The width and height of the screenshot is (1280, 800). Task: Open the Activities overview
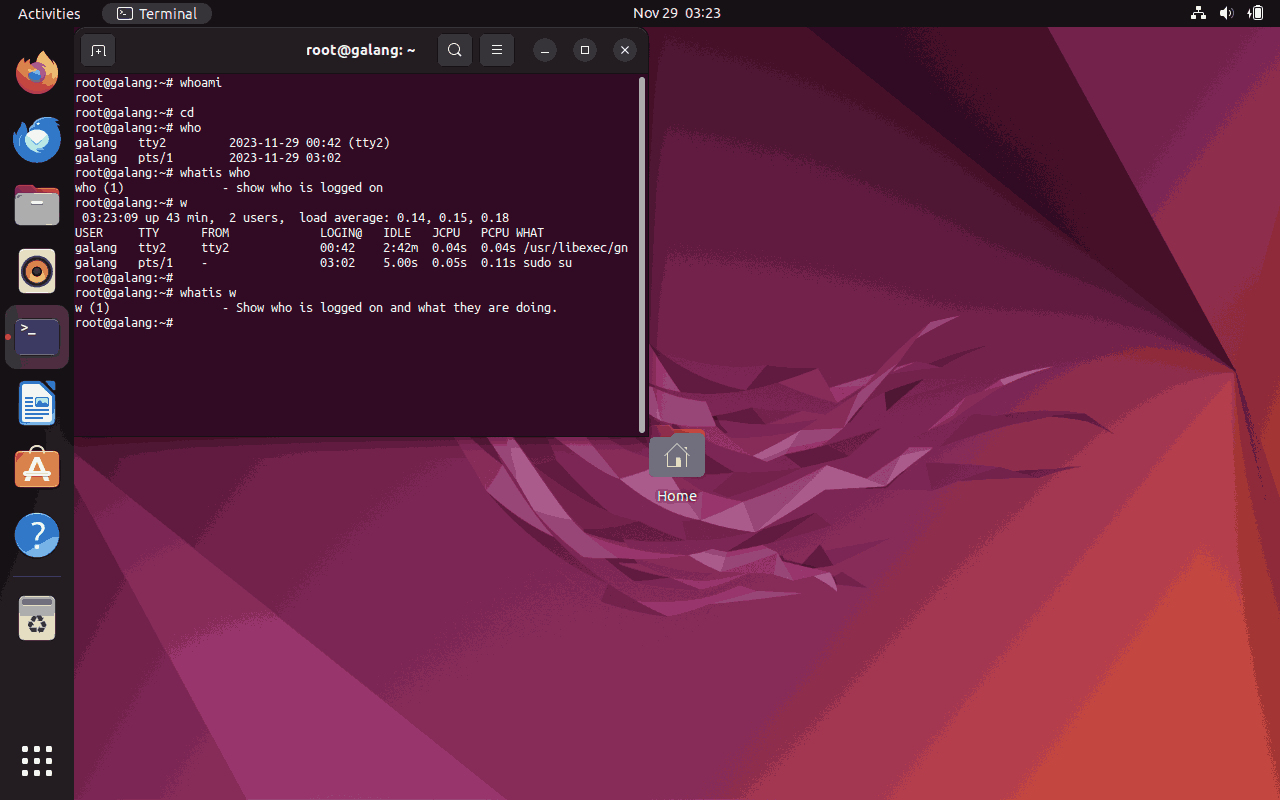click(49, 13)
